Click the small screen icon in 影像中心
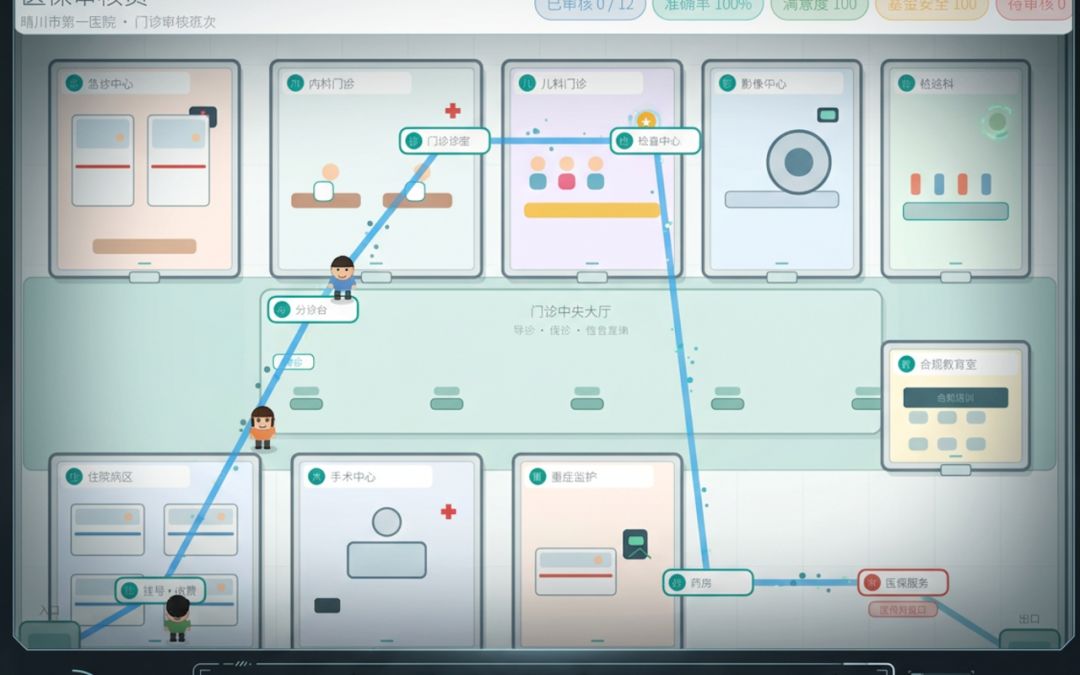Screen dimensions: 1080x675 [828, 115]
